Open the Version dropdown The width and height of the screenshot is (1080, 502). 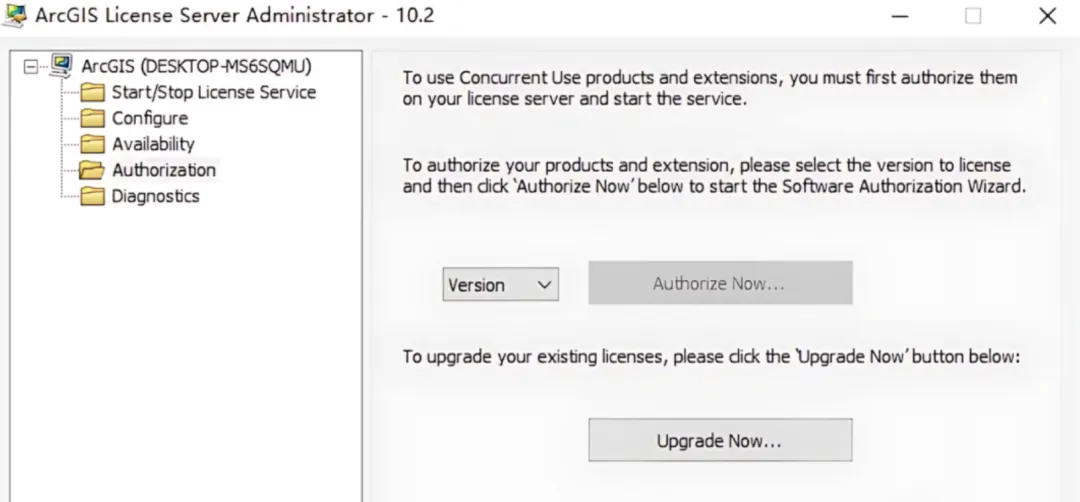[500, 284]
